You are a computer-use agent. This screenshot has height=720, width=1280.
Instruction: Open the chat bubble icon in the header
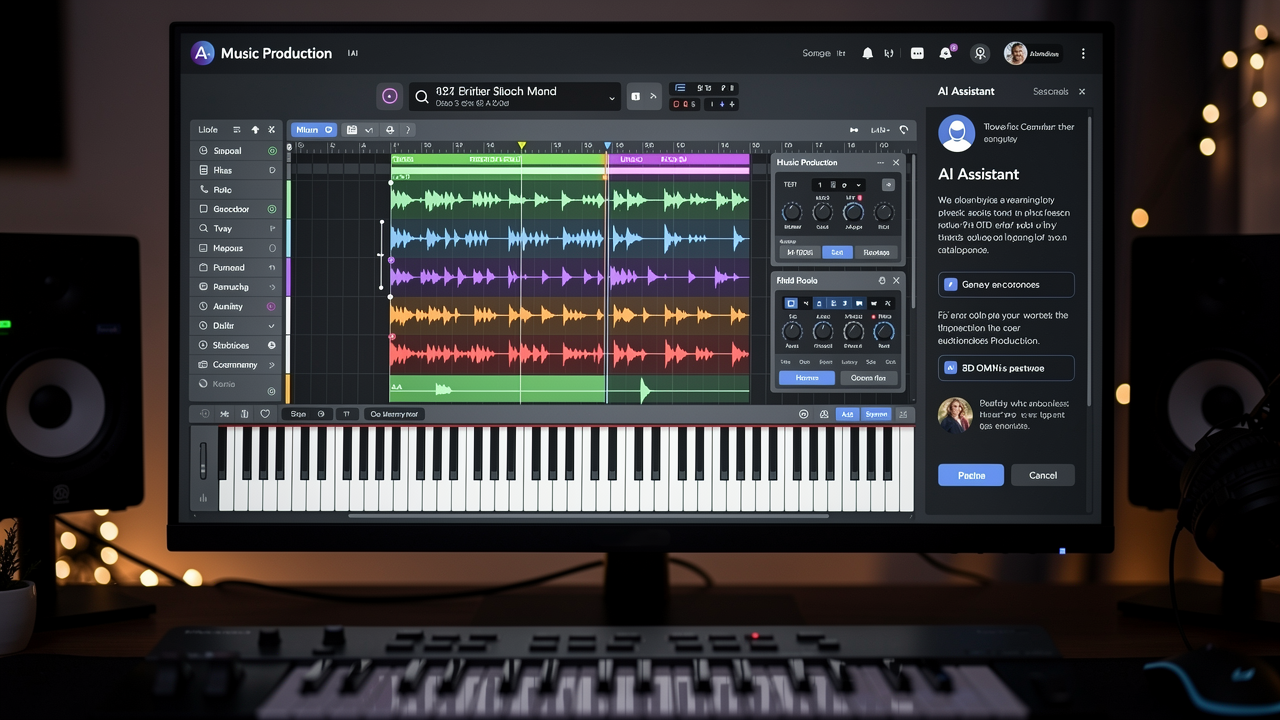(x=917, y=53)
